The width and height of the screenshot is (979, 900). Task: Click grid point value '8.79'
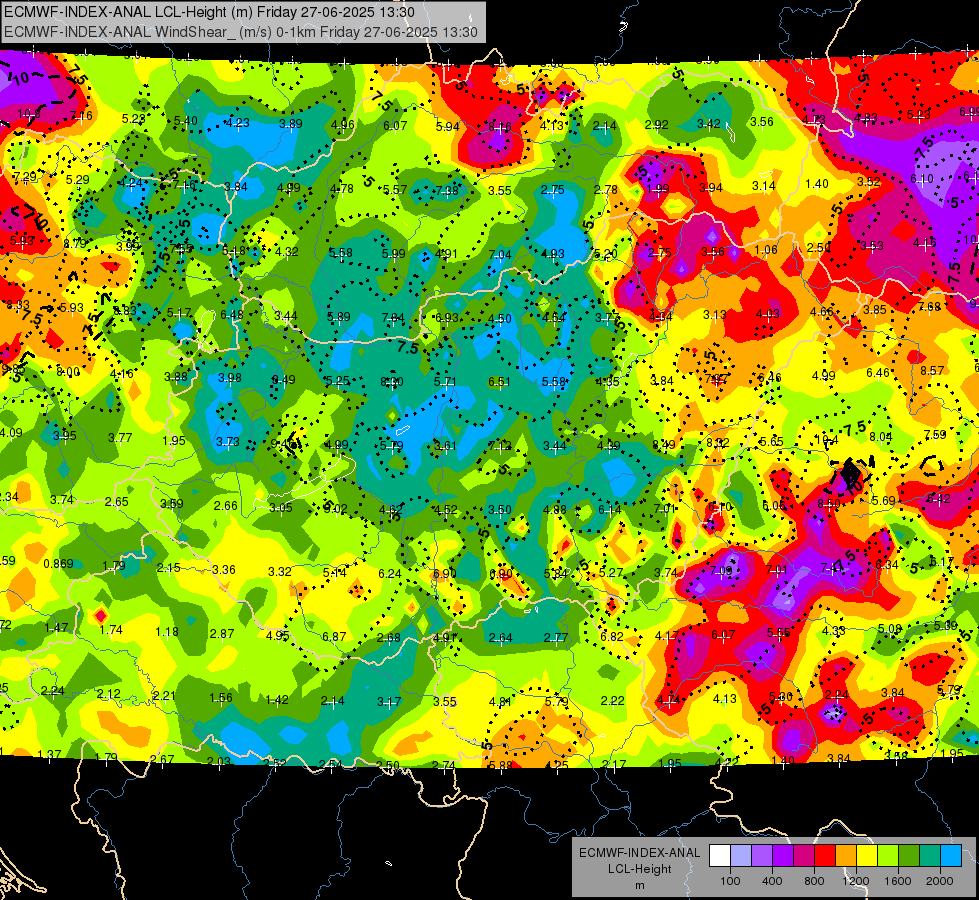(x=76, y=244)
